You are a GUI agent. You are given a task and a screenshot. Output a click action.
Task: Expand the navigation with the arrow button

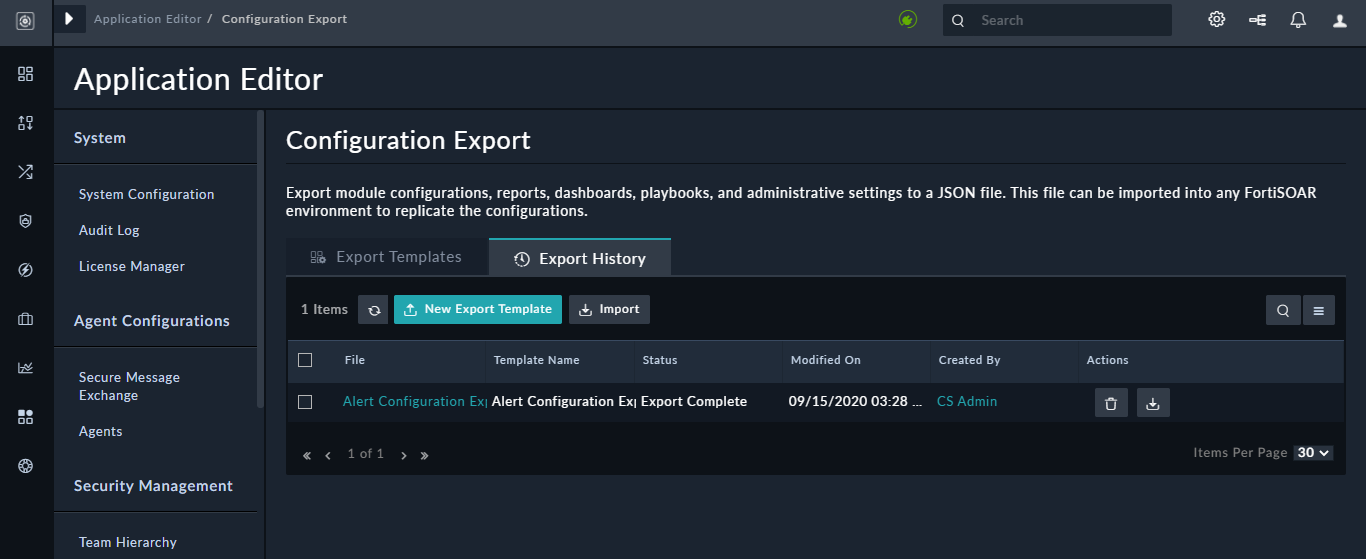pos(69,19)
